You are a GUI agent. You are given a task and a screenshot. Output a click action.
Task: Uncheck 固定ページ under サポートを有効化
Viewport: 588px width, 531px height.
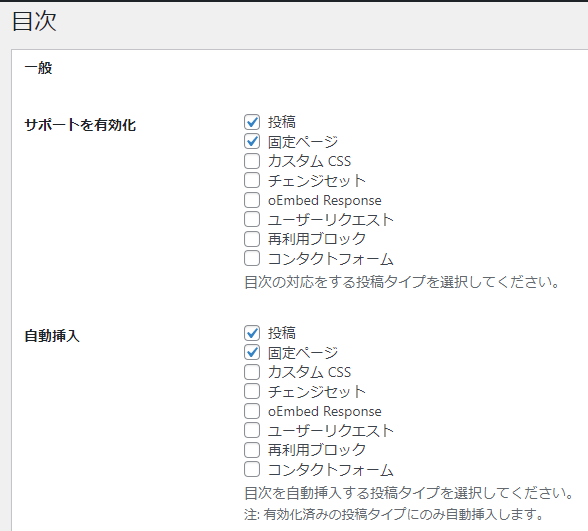[252, 141]
